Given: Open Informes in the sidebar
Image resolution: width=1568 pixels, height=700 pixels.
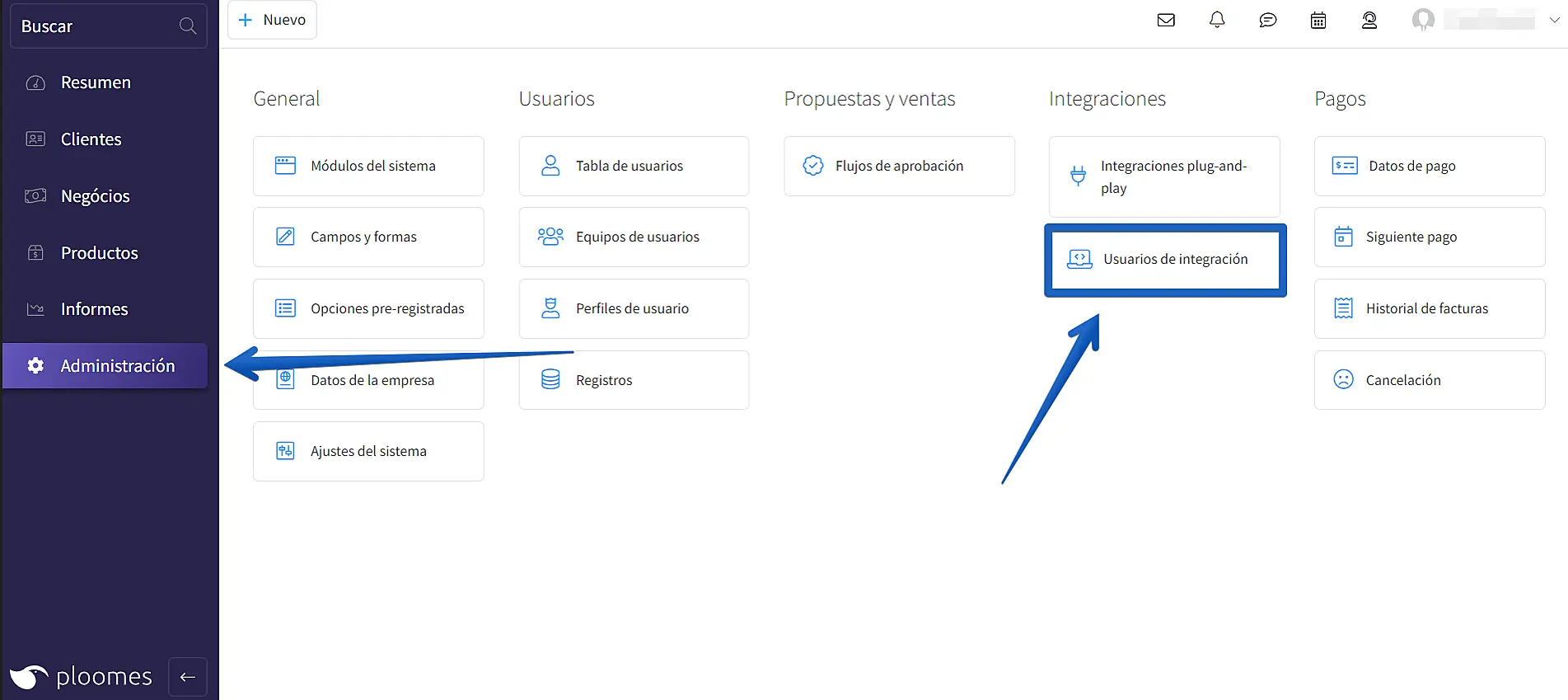Looking at the screenshot, I should [94, 309].
